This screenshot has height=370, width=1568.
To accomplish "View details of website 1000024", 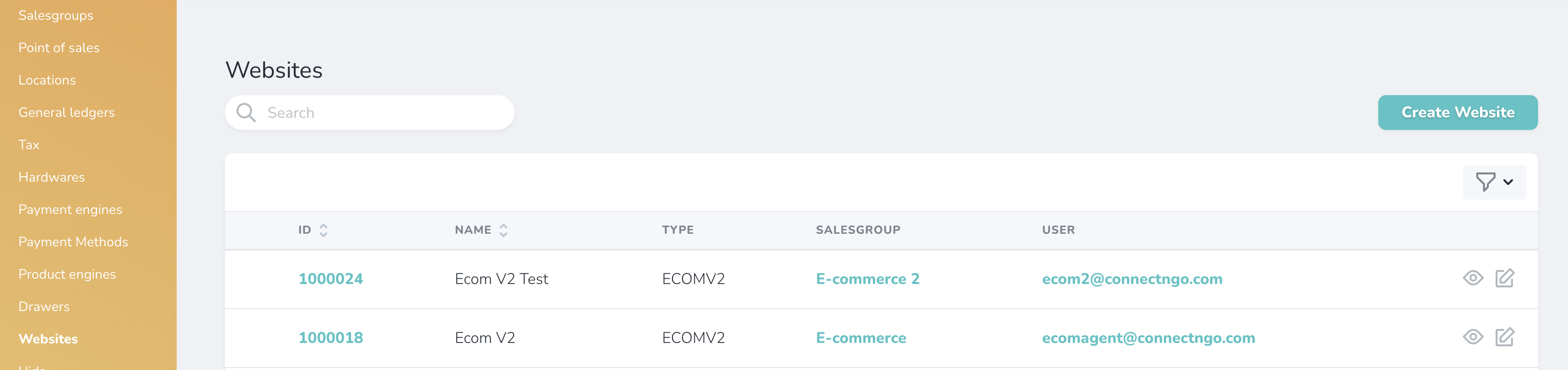I will [x=1472, y=279].
